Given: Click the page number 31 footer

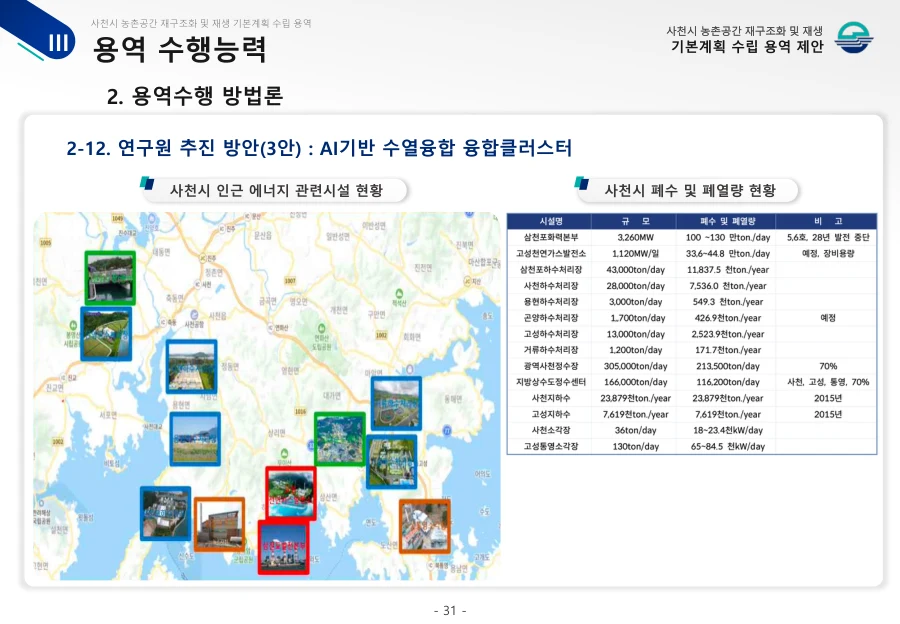Looking at the screenshot, I should tap(449, 610).
